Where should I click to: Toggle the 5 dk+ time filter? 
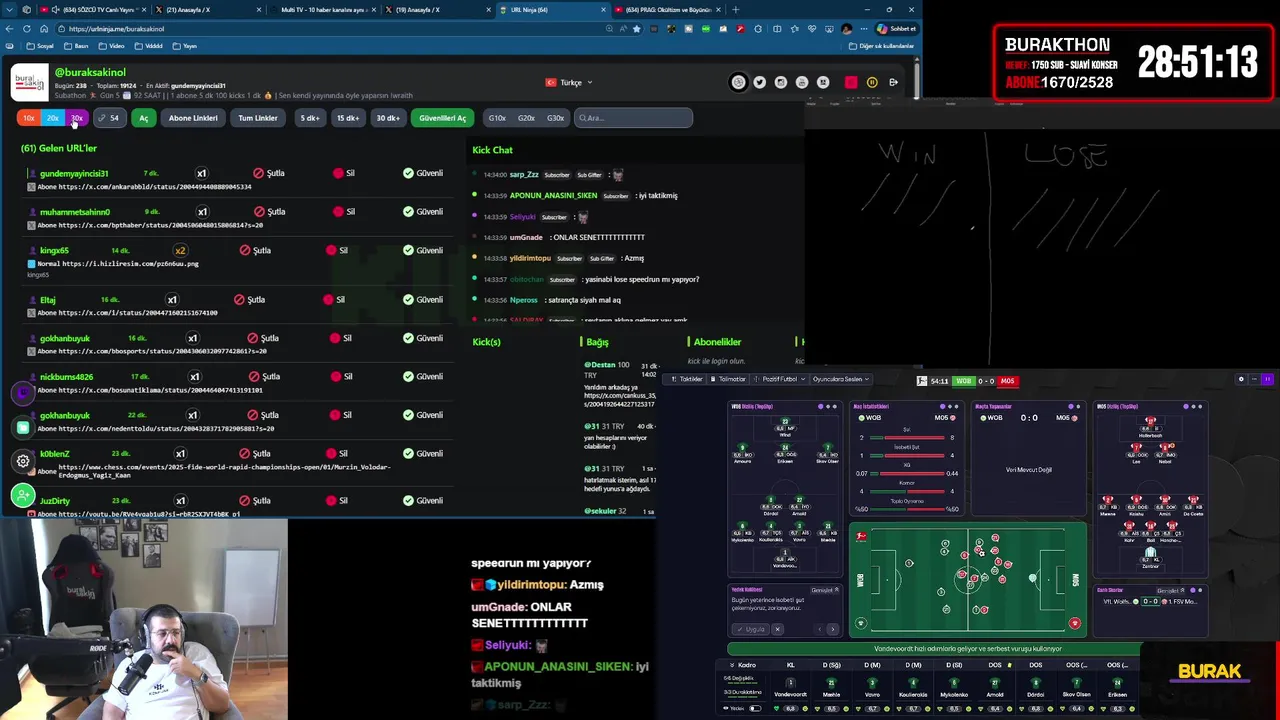310,118
